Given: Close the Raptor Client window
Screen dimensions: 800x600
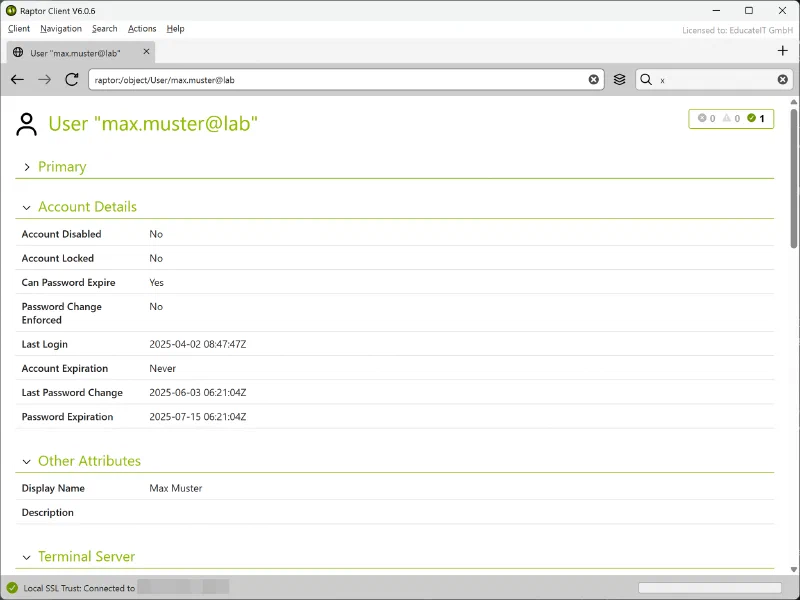Looking at the screenshot, I should tap(782, 10).
